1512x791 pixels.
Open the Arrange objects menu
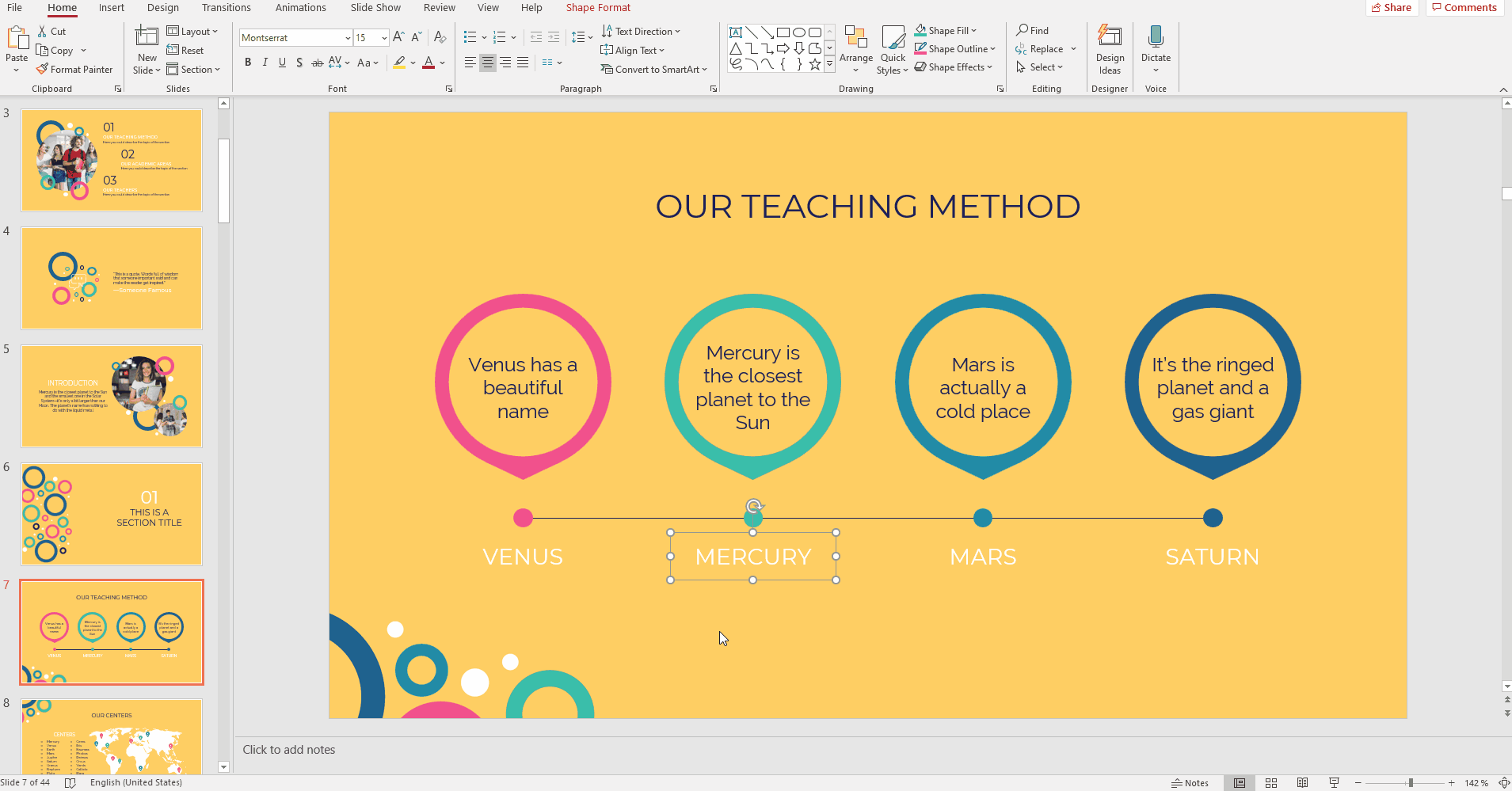tap(855, 49)
